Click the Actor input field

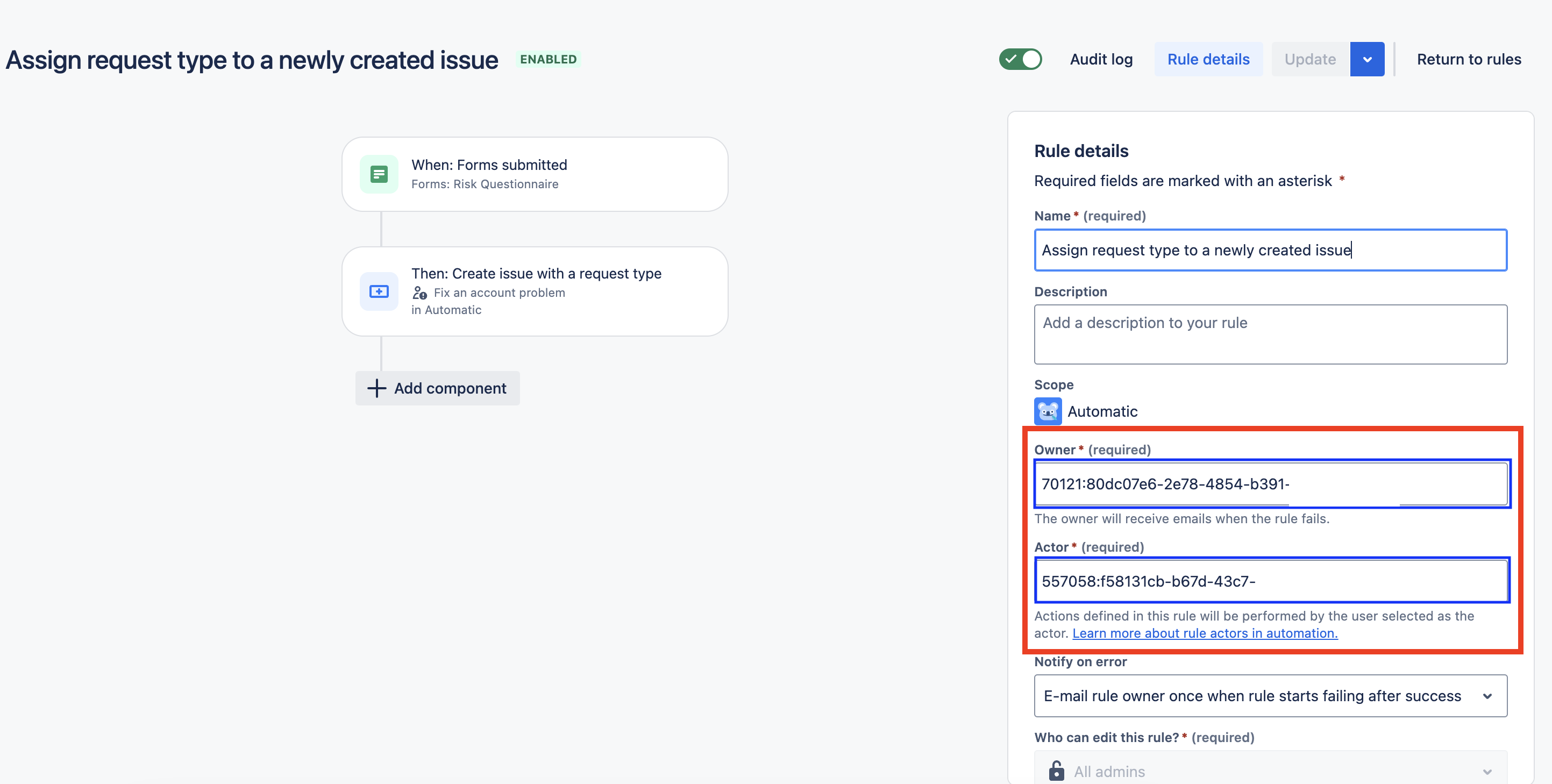tap(1270, 580)
